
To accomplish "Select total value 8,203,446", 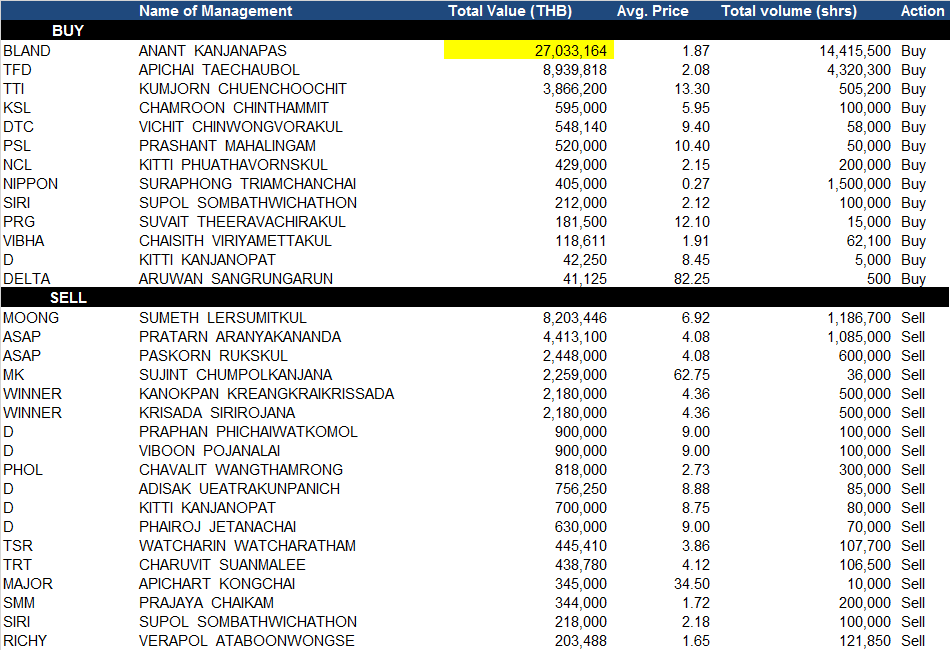I will [x=574, y=317].
